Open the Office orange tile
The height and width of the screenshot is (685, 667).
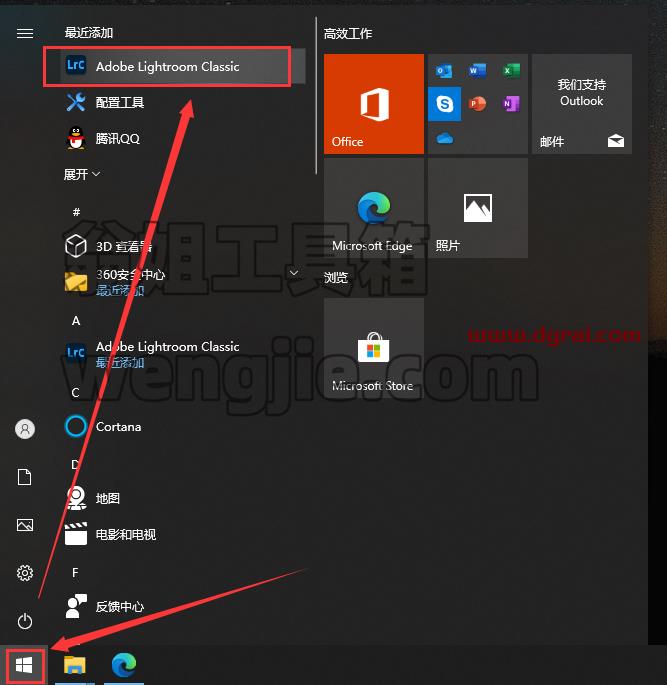click(374, 104)
